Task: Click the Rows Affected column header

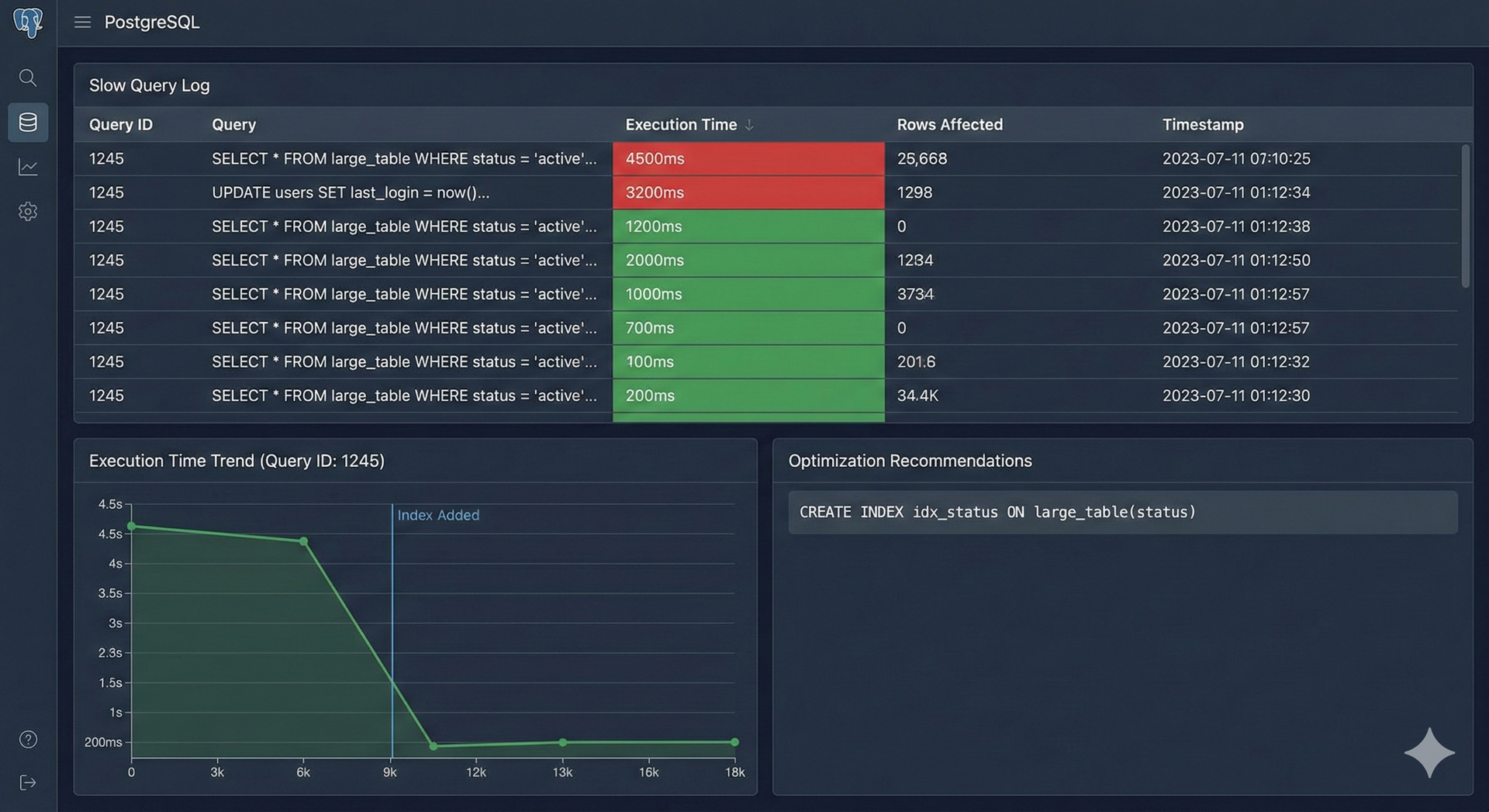Action: [x=949, y=125]
